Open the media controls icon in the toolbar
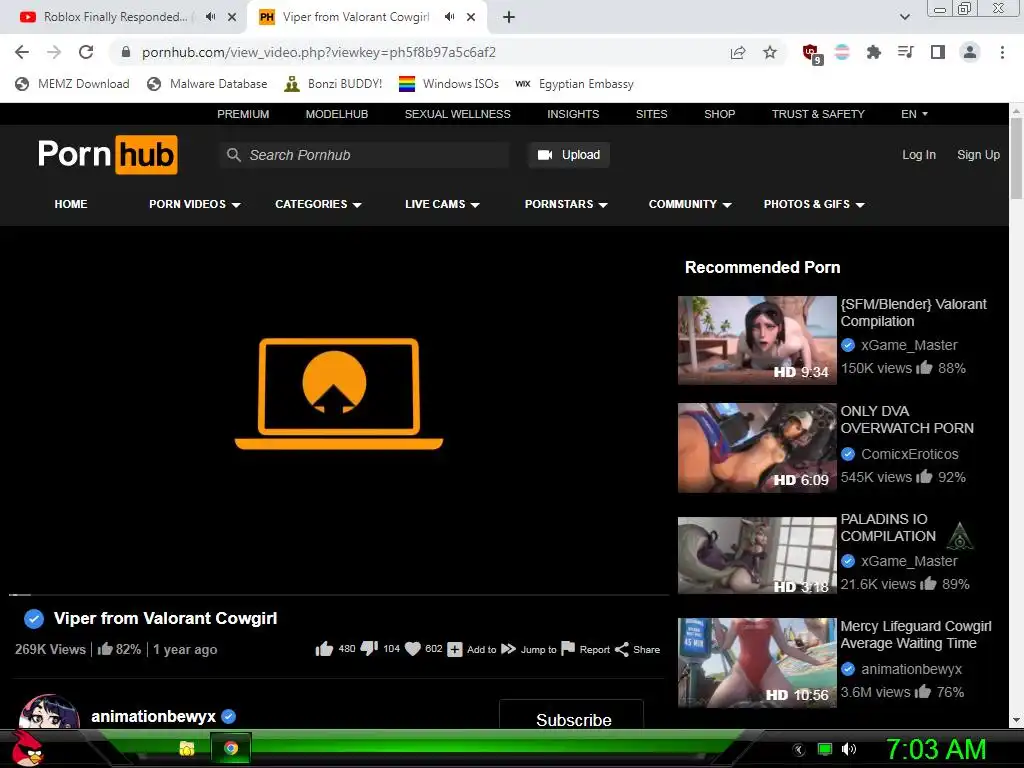 [906, 52]
